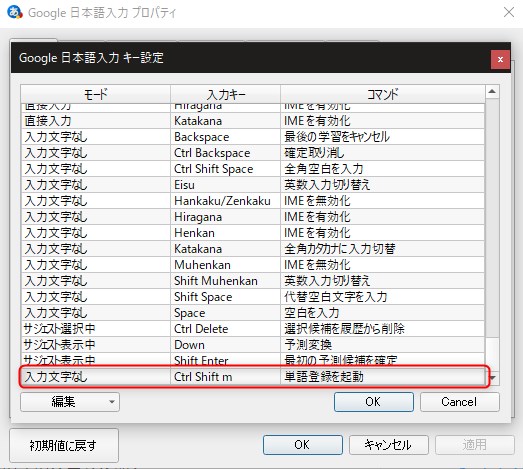
Task: Click the Google Japanese Input app icon
Action: 15,12
